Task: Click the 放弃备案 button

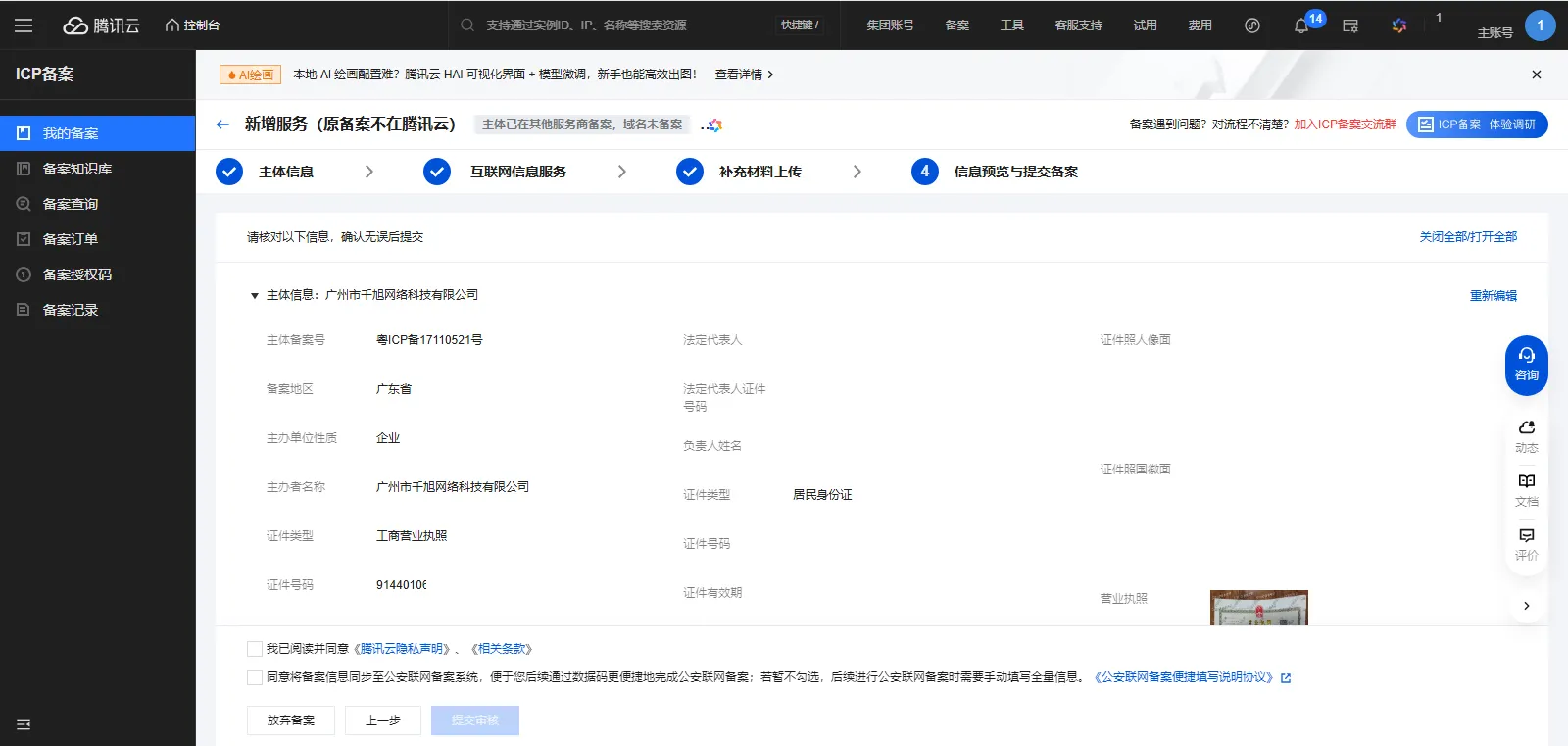Action: point(291,721)
